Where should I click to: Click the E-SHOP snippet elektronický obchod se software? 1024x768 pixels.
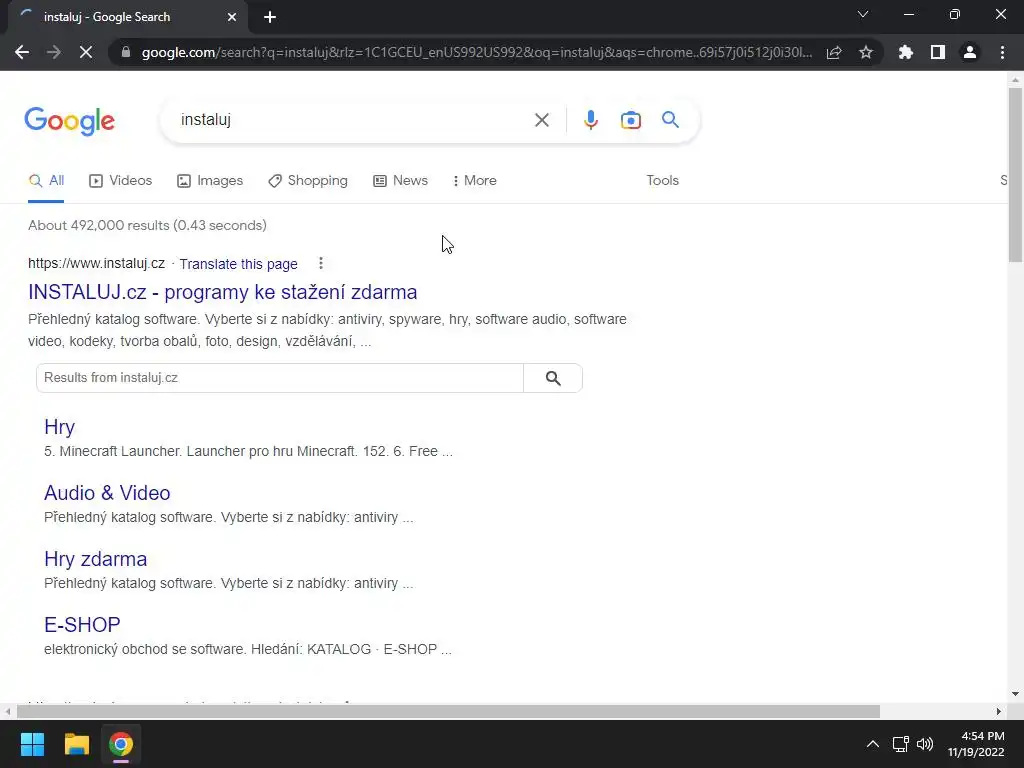248,649
